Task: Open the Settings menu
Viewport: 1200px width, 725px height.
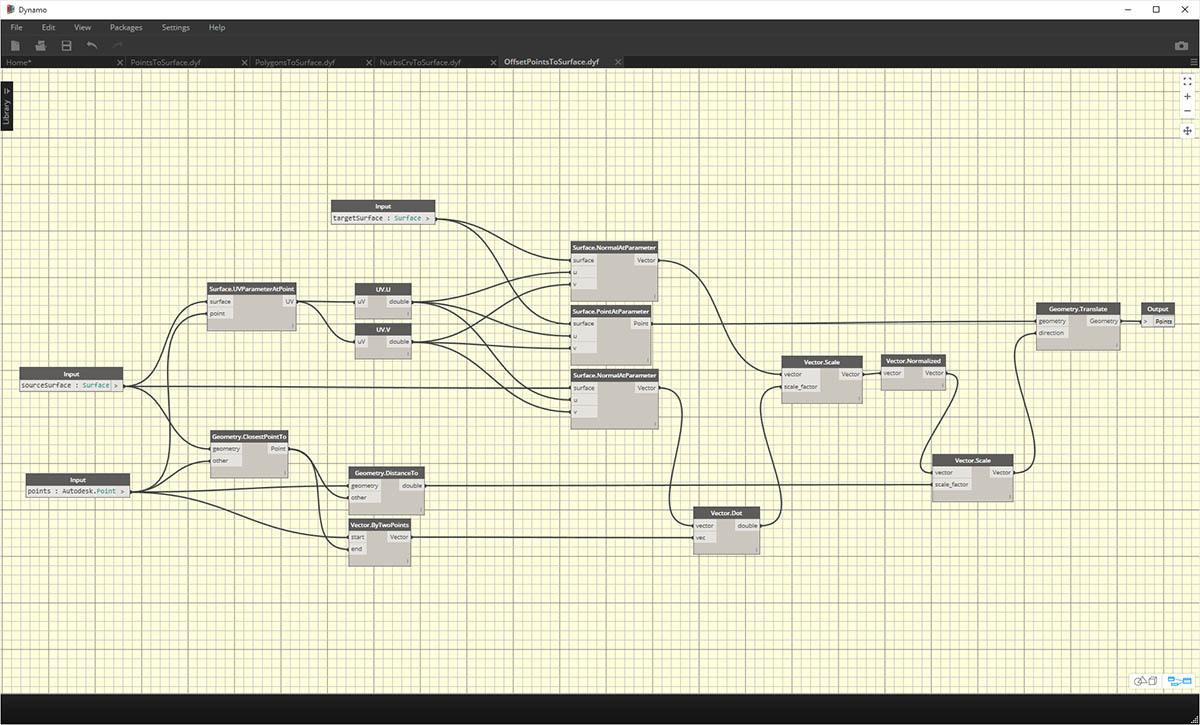Action: (175, 27)
